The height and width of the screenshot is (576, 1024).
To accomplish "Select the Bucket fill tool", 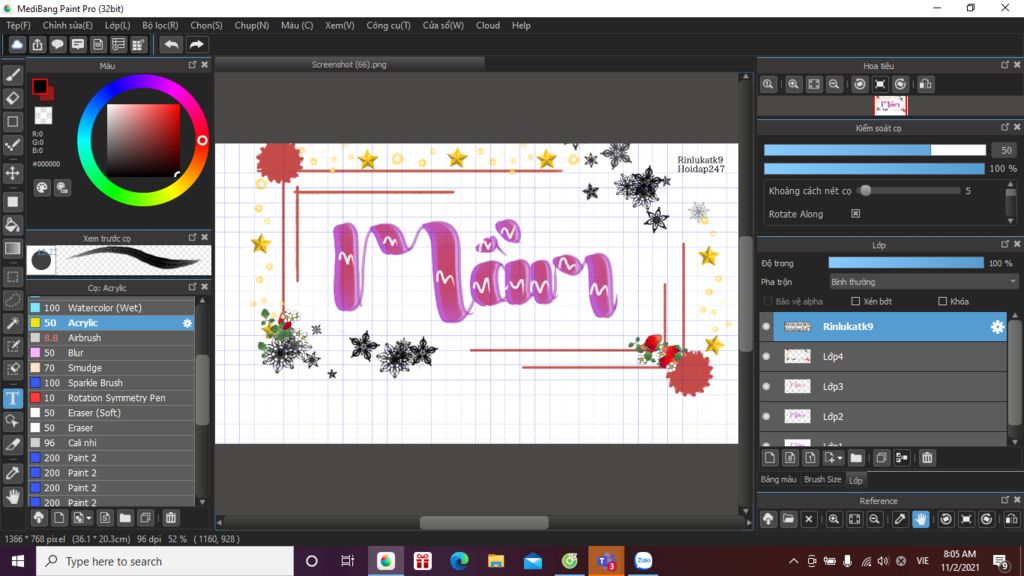I will (12, 225).
